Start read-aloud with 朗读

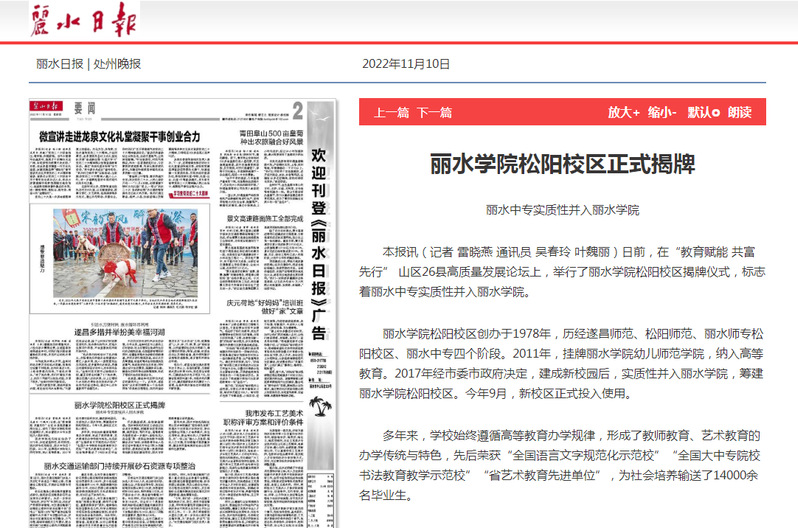click(x=739, y=112)
